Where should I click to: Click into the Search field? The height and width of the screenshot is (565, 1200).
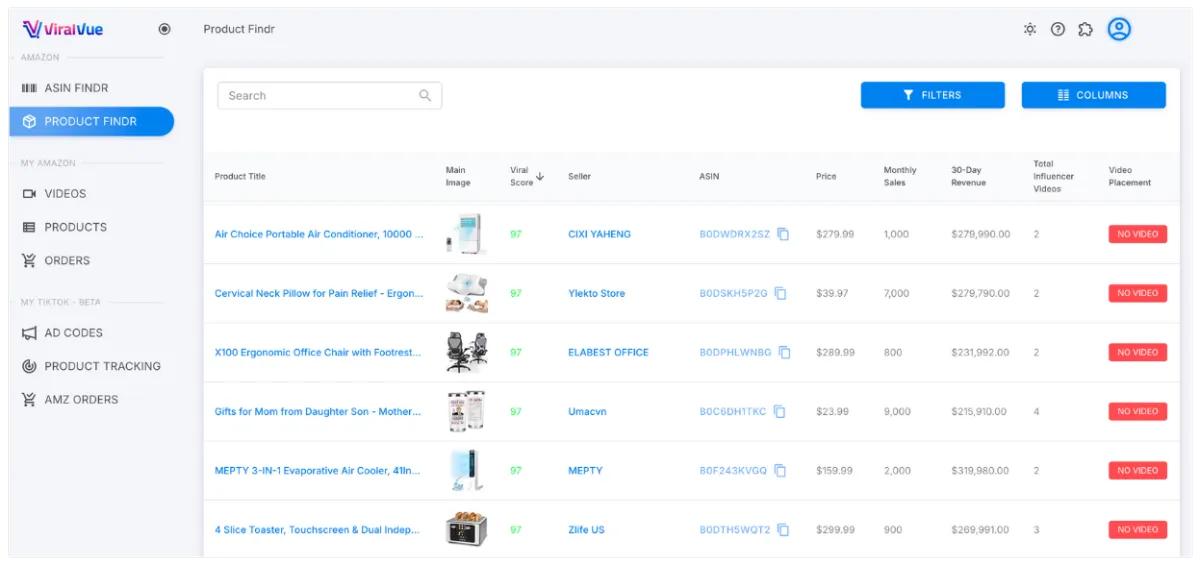point(329,96)
